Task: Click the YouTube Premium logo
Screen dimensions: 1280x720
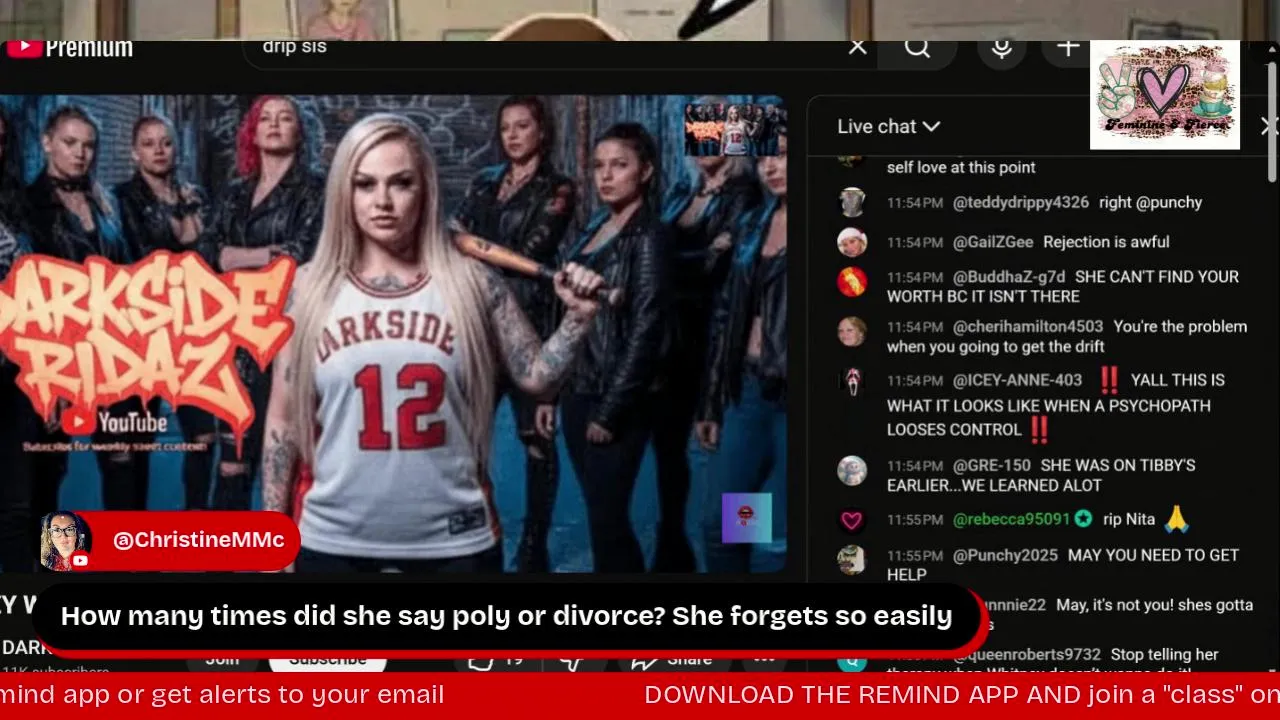Action: click(x=69, y=47)
